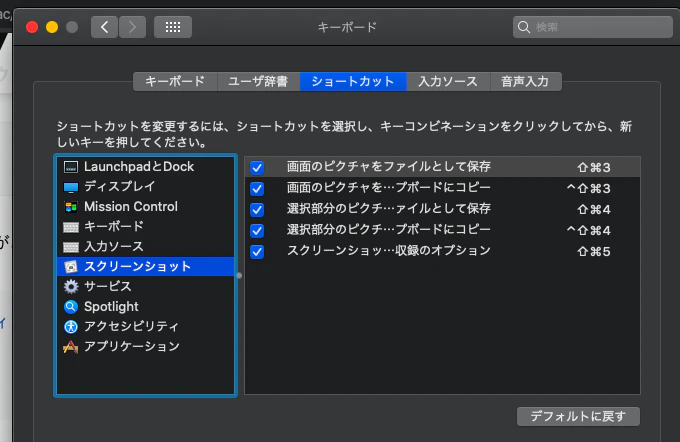Switch to the 入力ソース tab
Image resolution: width=680 pixels, height=442 pixels.
[x=448, y=82]
